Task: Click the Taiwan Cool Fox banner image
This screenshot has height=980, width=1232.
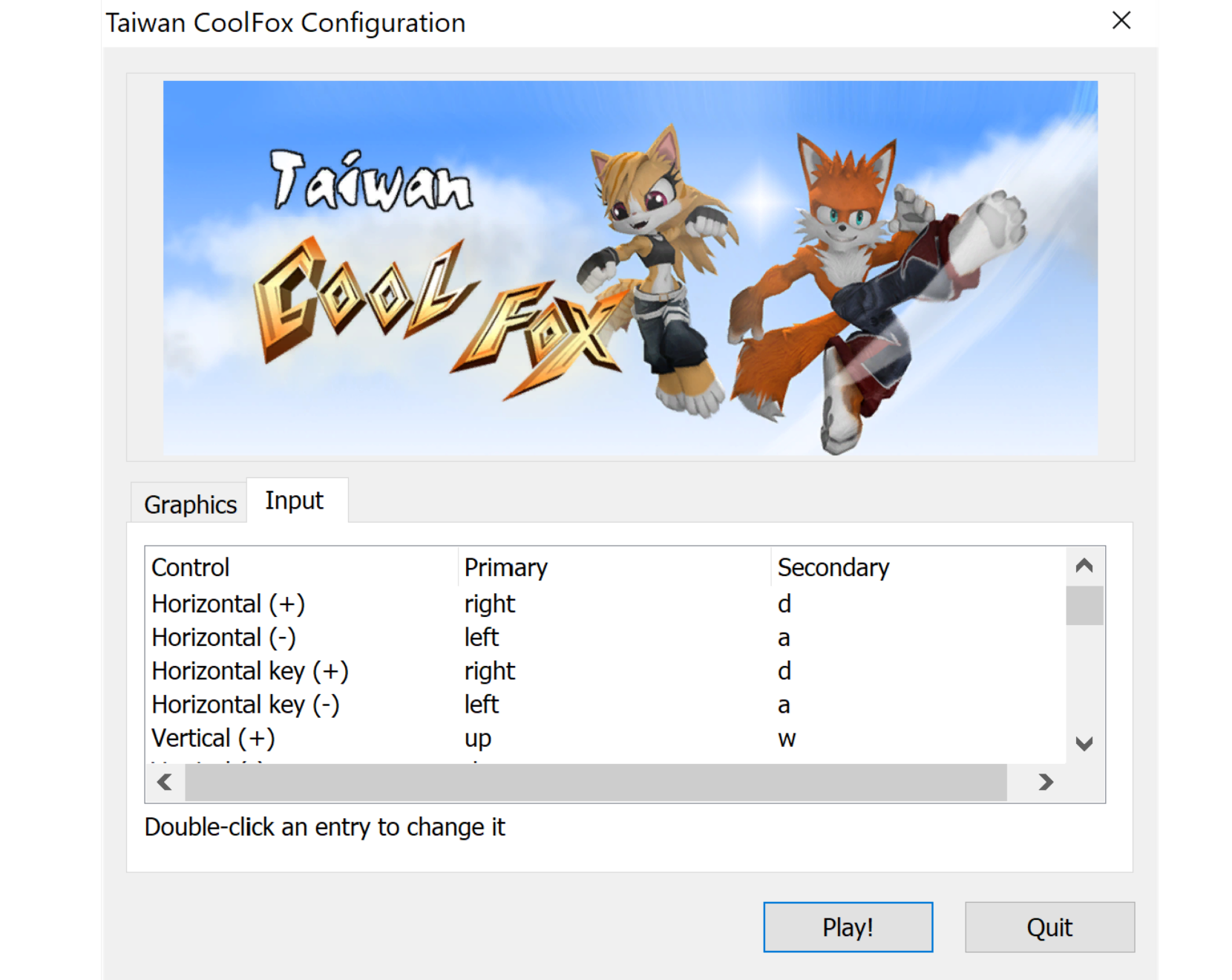Action: pos(630,267)
